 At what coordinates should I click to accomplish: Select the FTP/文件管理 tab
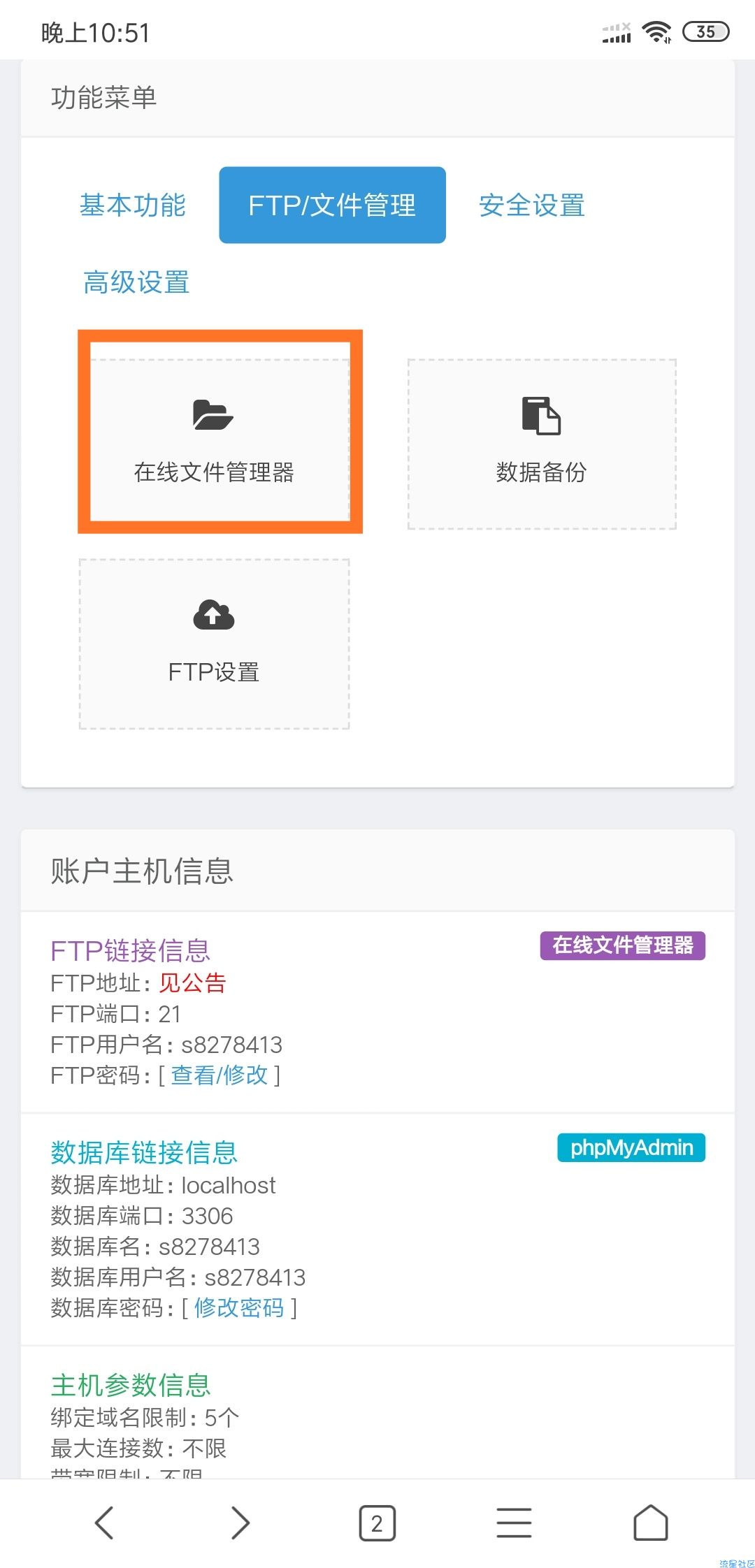pyautogui.click(x=332, y=205)
